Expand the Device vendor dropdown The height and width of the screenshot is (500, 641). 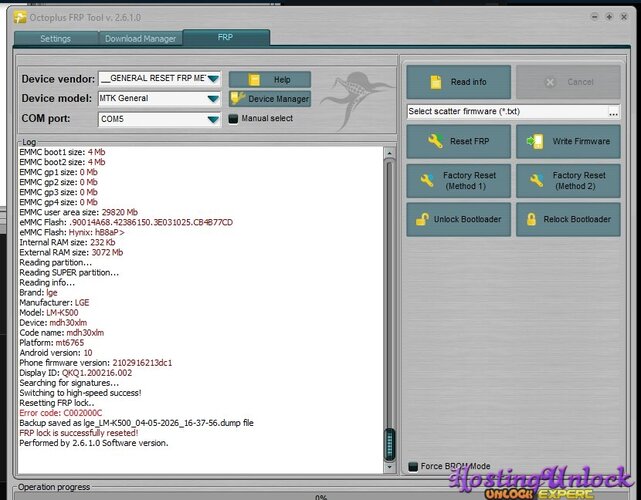click(x=213, y=78)
